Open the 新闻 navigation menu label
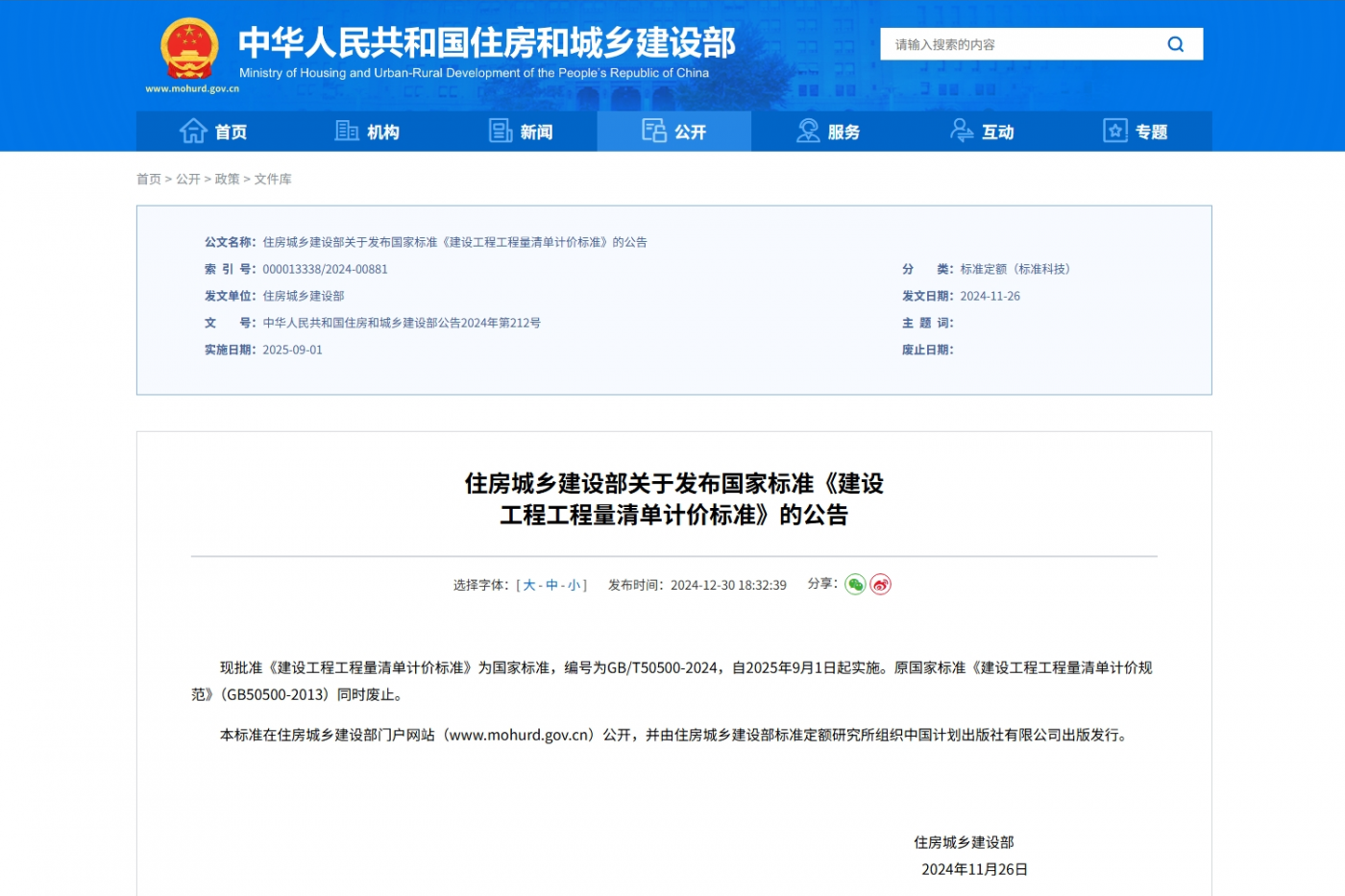 click(536, 132)
